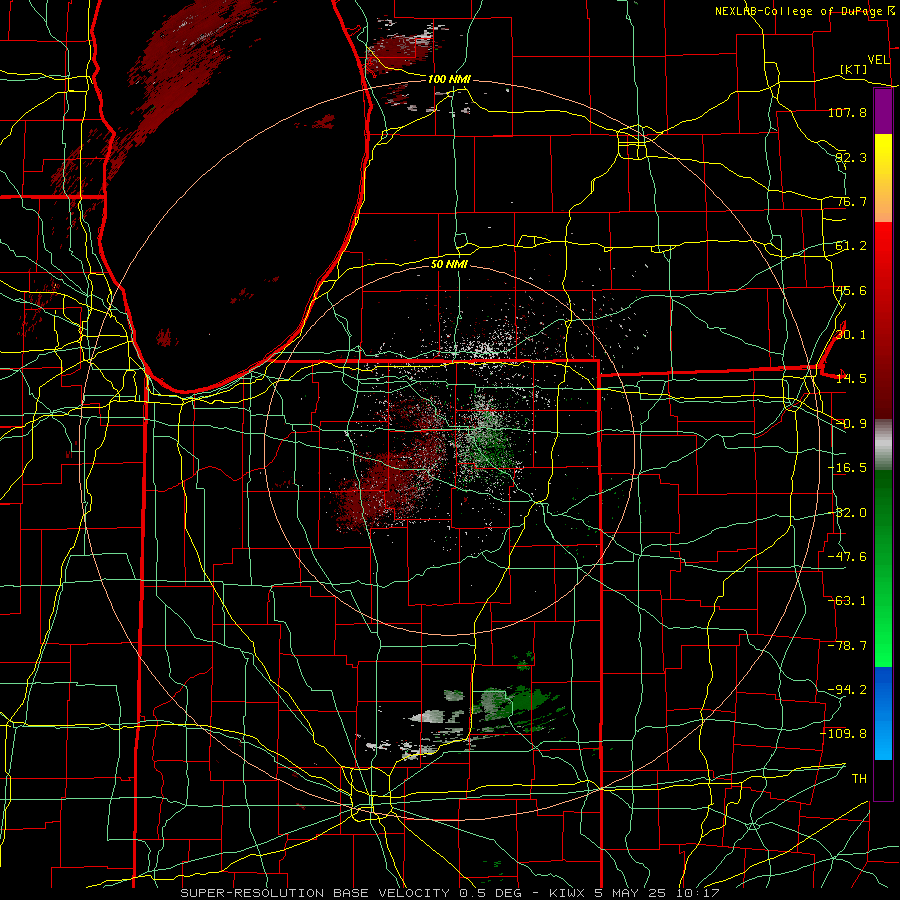Pick the blue segment of the velocity scale
The image size is (900, 900).
[x=883, y=713]
